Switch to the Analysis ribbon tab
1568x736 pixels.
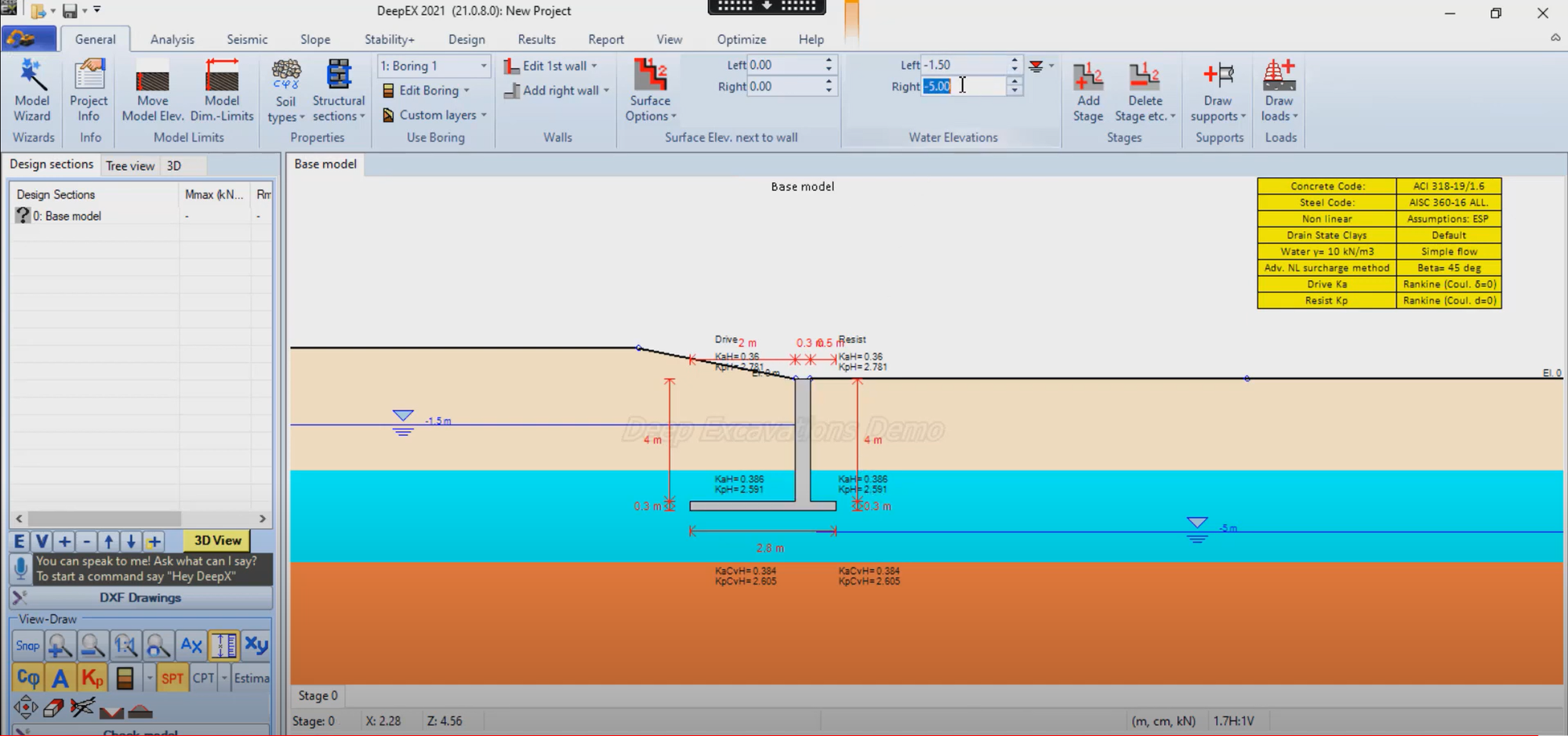point(172,39)
